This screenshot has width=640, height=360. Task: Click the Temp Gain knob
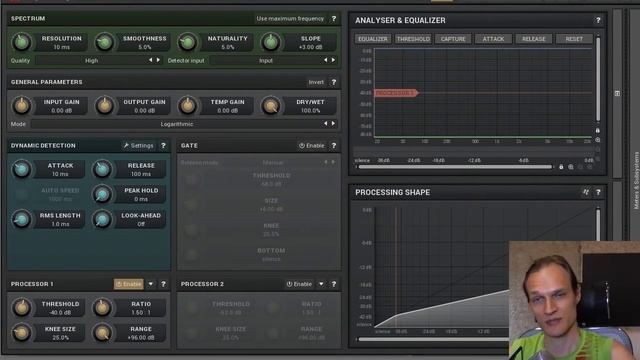click(x=187, y=106)
